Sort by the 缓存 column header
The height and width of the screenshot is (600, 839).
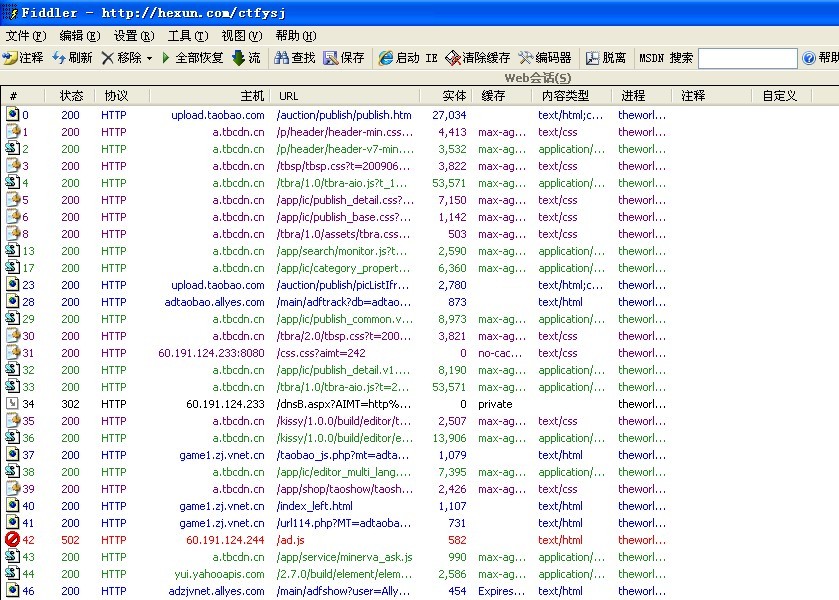pyautogui.click(x=501, y=96)
